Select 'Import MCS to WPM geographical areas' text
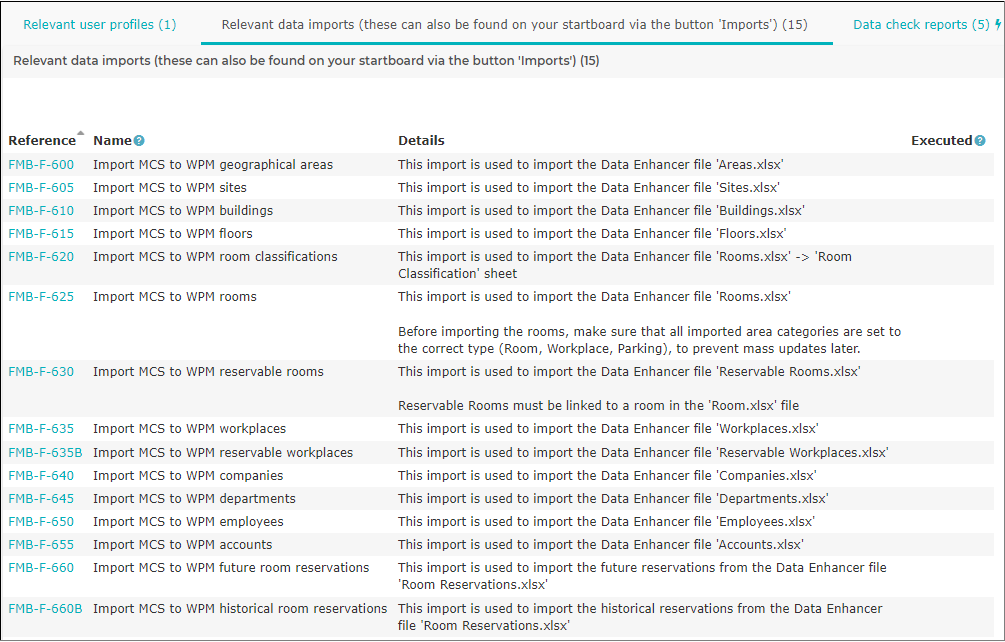The image size is (1005, 642). point(213,165)
